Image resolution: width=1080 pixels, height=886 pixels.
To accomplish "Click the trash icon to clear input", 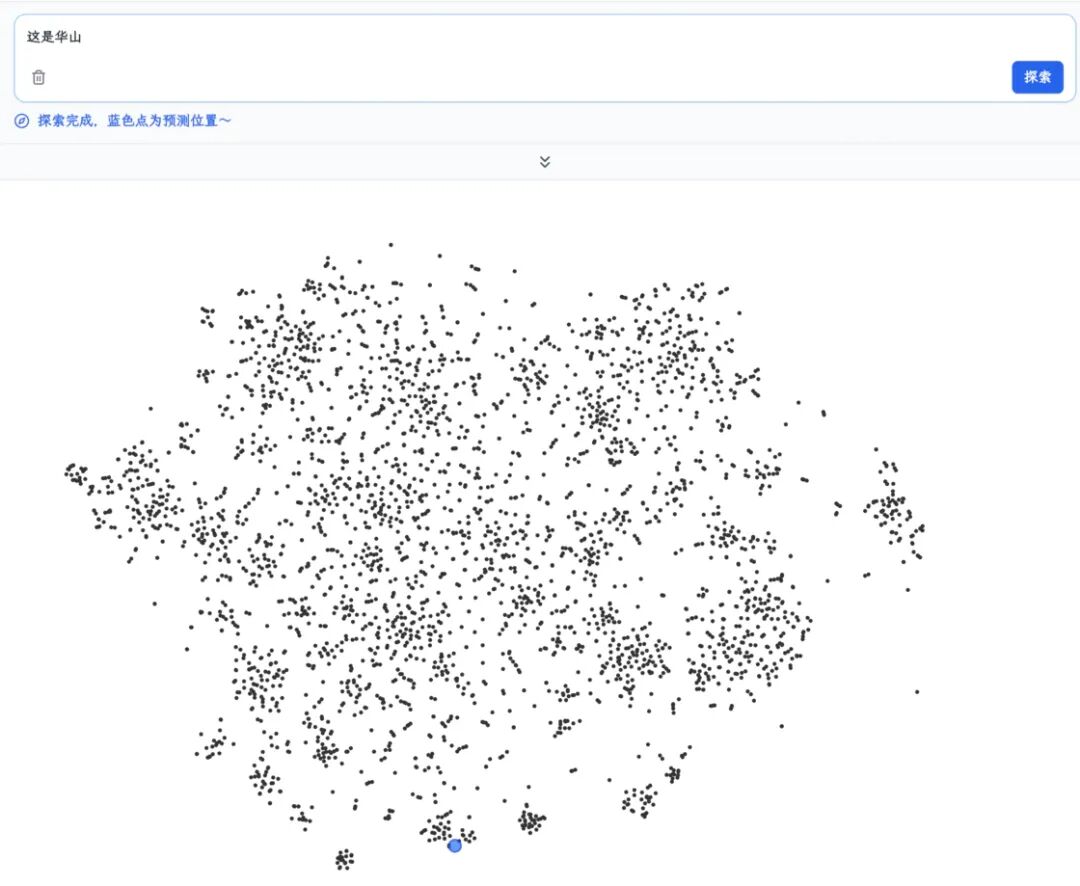I will coord(39,77).
